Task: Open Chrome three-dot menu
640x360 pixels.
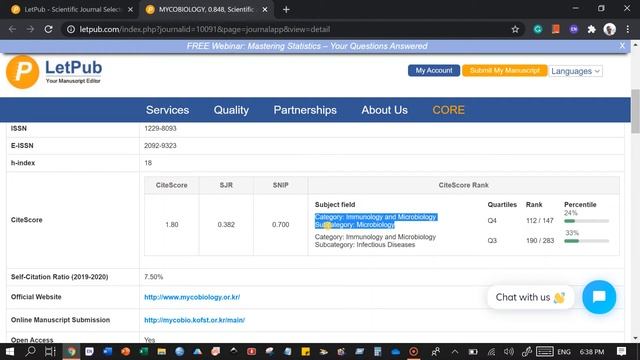Action: [628, 29]
